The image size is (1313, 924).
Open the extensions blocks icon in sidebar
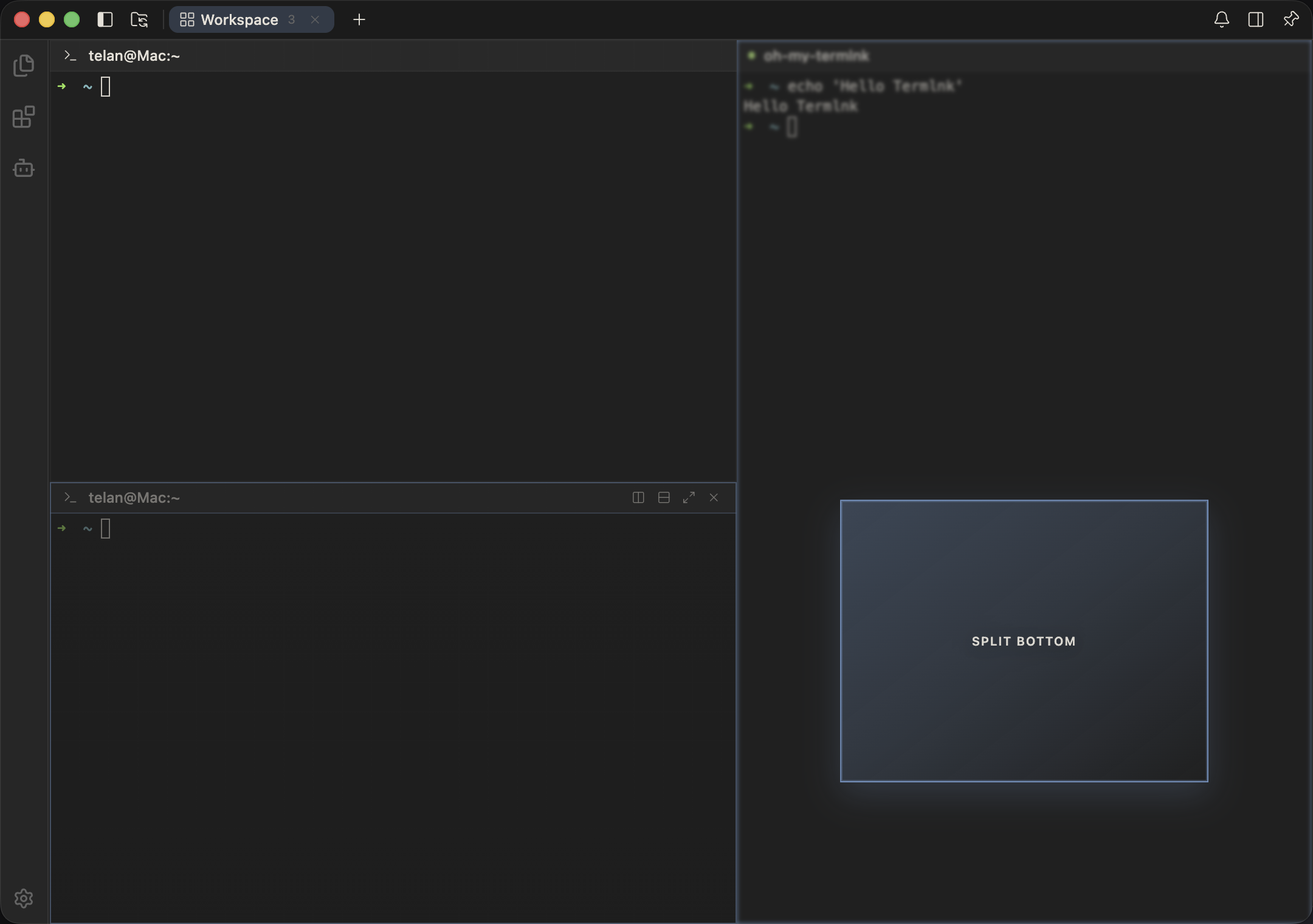point(24,117)
